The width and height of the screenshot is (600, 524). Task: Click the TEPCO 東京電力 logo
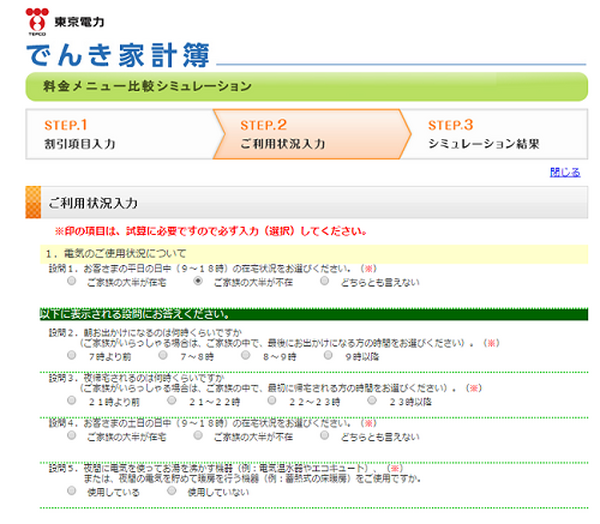(65, 22)
